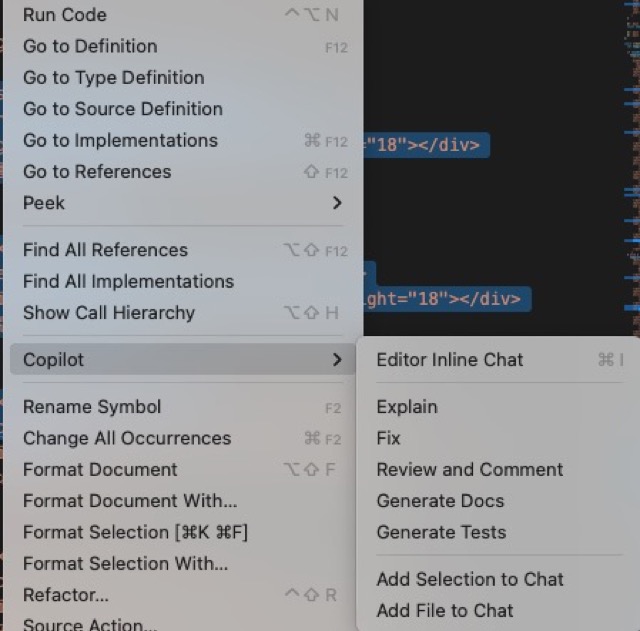
Task: Choose Generate Tests
Action: coord(500,532)
